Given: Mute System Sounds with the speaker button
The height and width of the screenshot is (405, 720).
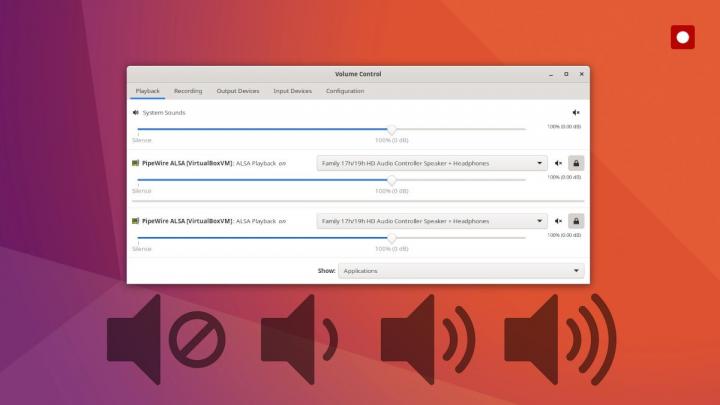Looking at the screenshot, I should (x=575, y=113).
